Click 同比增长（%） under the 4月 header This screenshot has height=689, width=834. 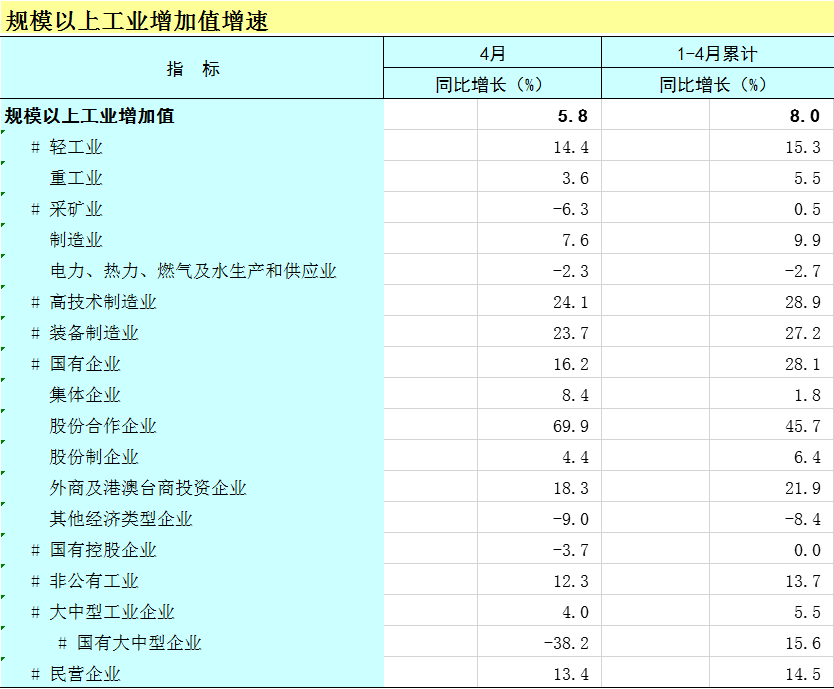492,85
